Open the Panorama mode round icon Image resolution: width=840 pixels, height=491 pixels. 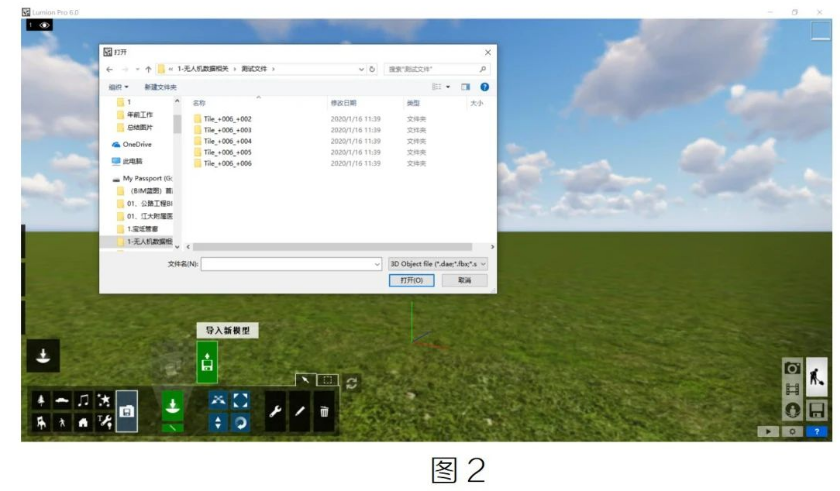pos(792,410)
